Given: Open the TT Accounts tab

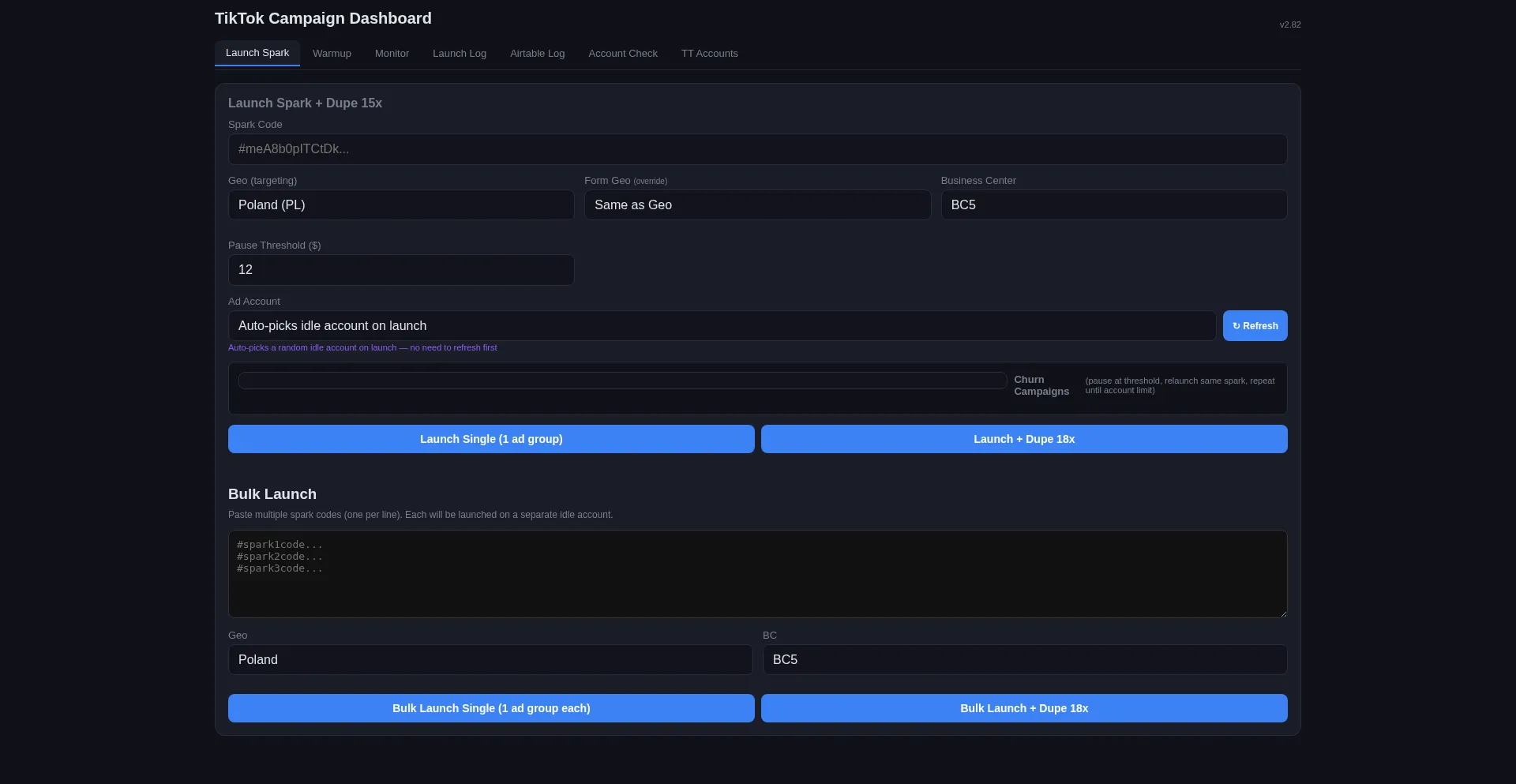Looking at the screenshot, I should [x=710, y=54].
